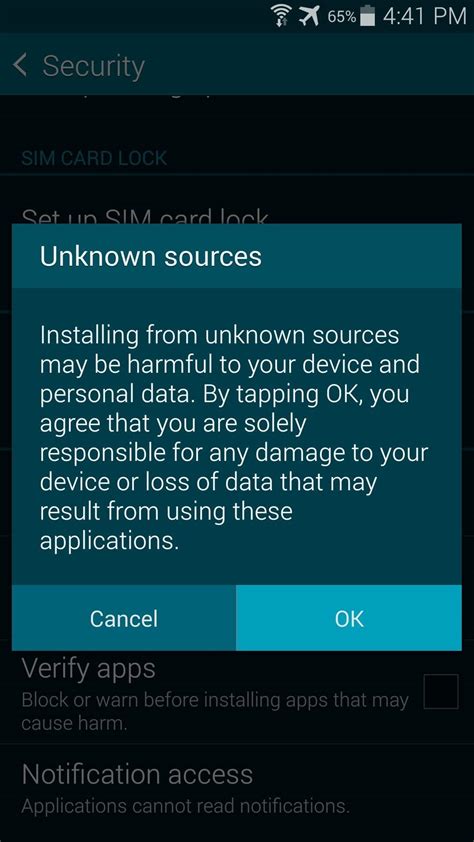Confirm the dialog with OK
The height and width of the screenshot is (842, 474).
[349, 618]
